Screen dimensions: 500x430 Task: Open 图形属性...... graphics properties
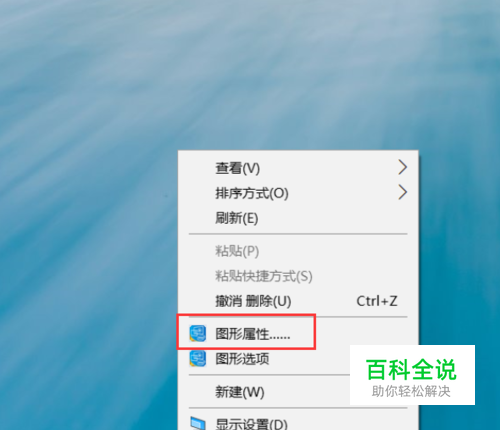(253, 334)
